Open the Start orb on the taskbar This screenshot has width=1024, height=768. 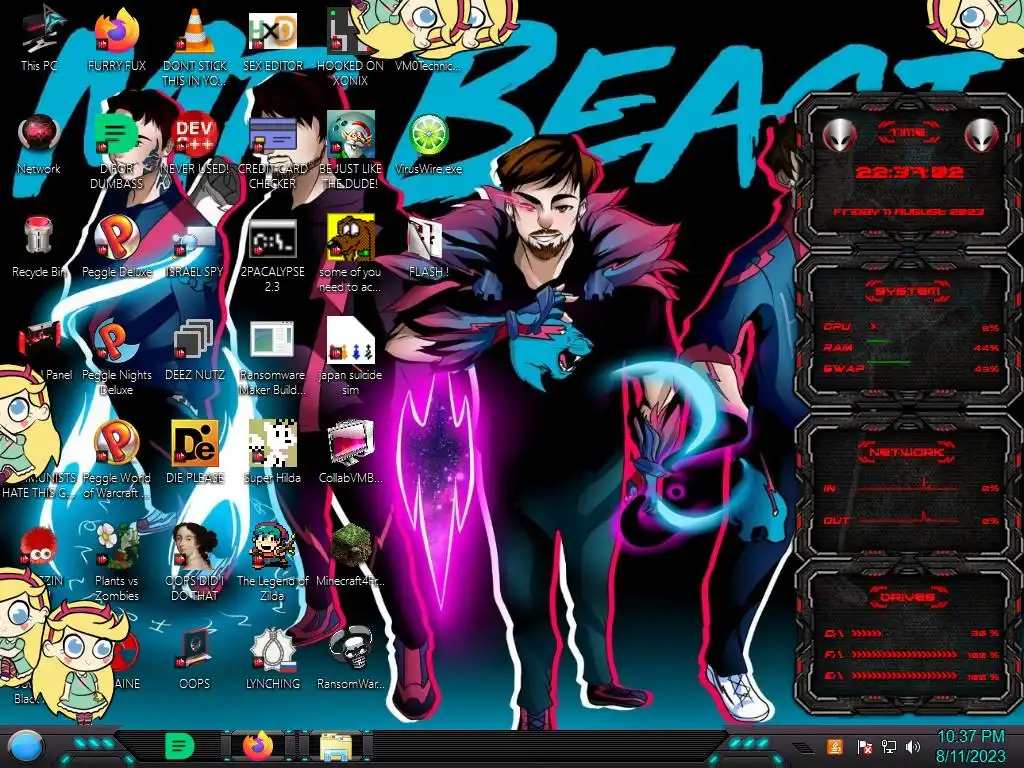point(26,746)
